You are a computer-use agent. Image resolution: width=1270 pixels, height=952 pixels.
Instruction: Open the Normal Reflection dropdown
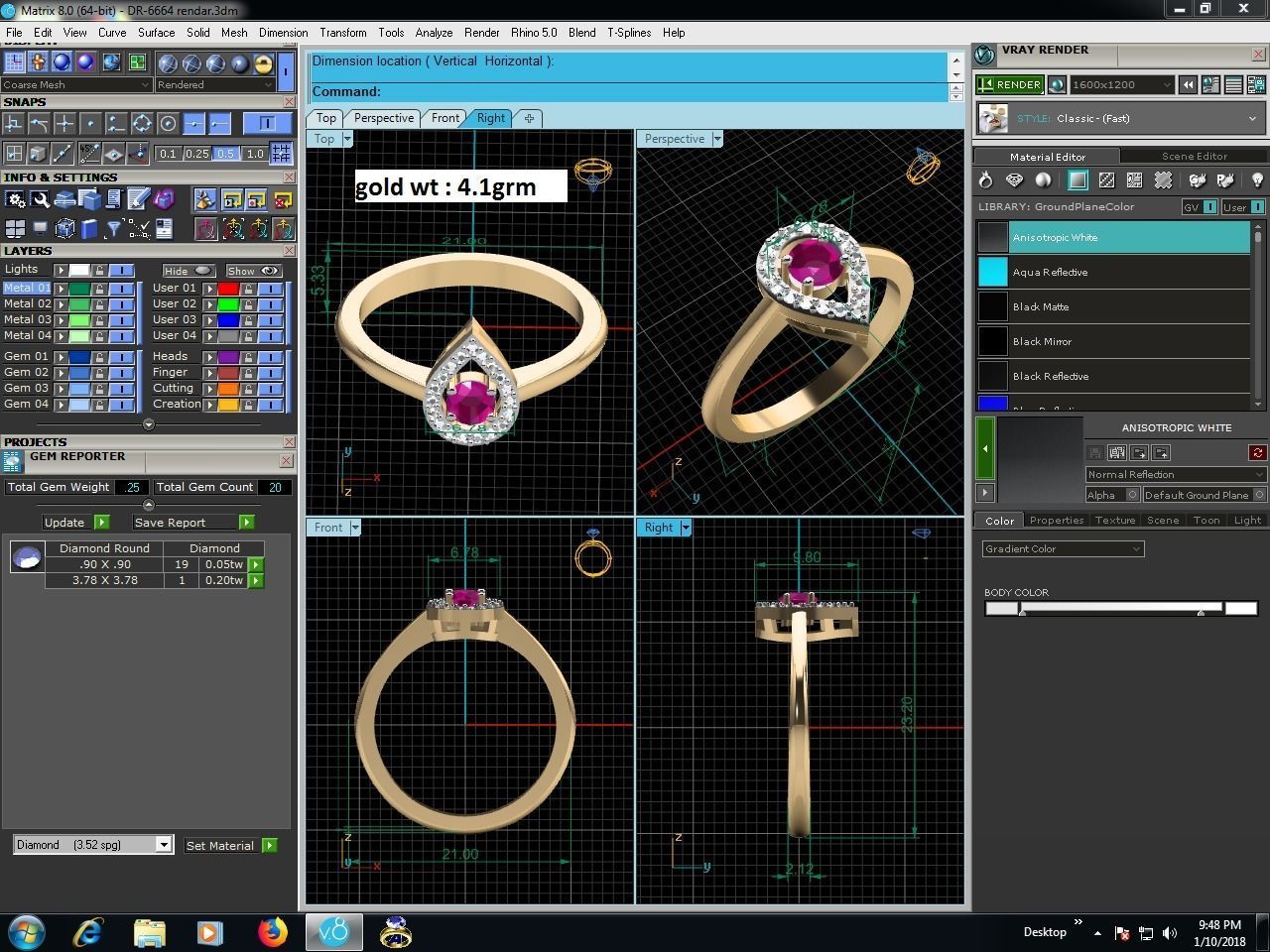click(1175, 475)
